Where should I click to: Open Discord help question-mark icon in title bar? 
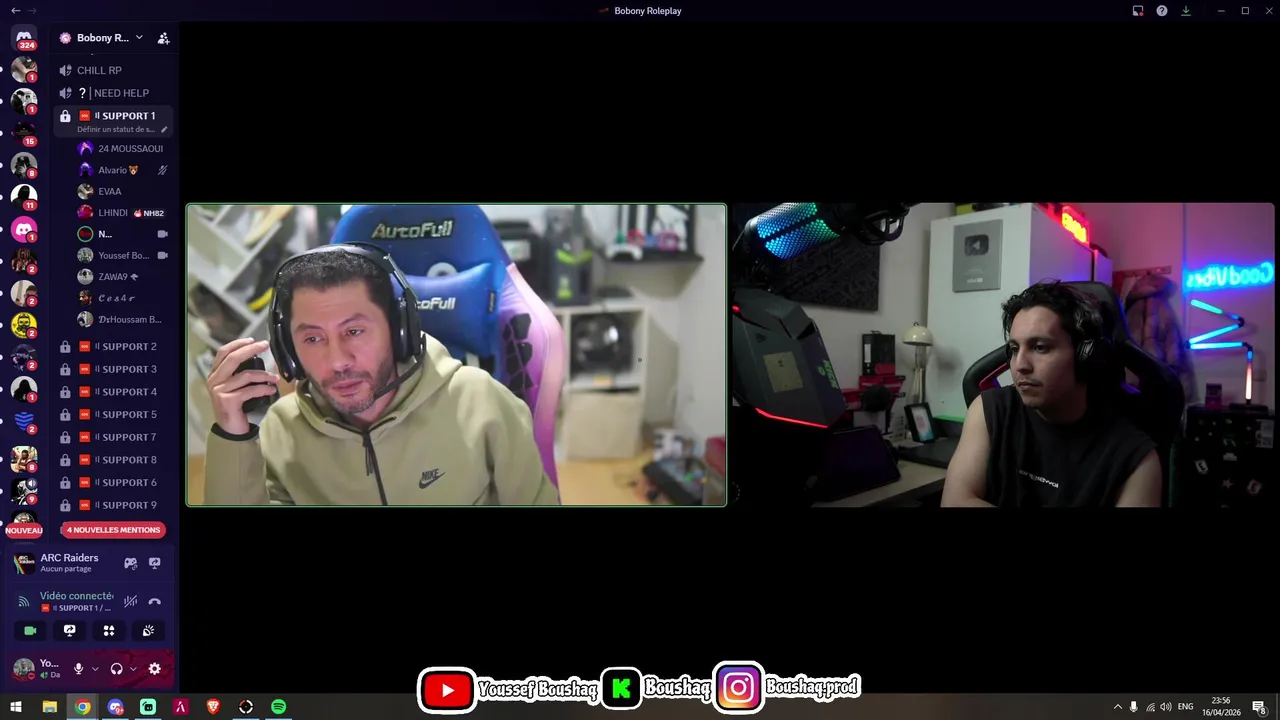1162,11
